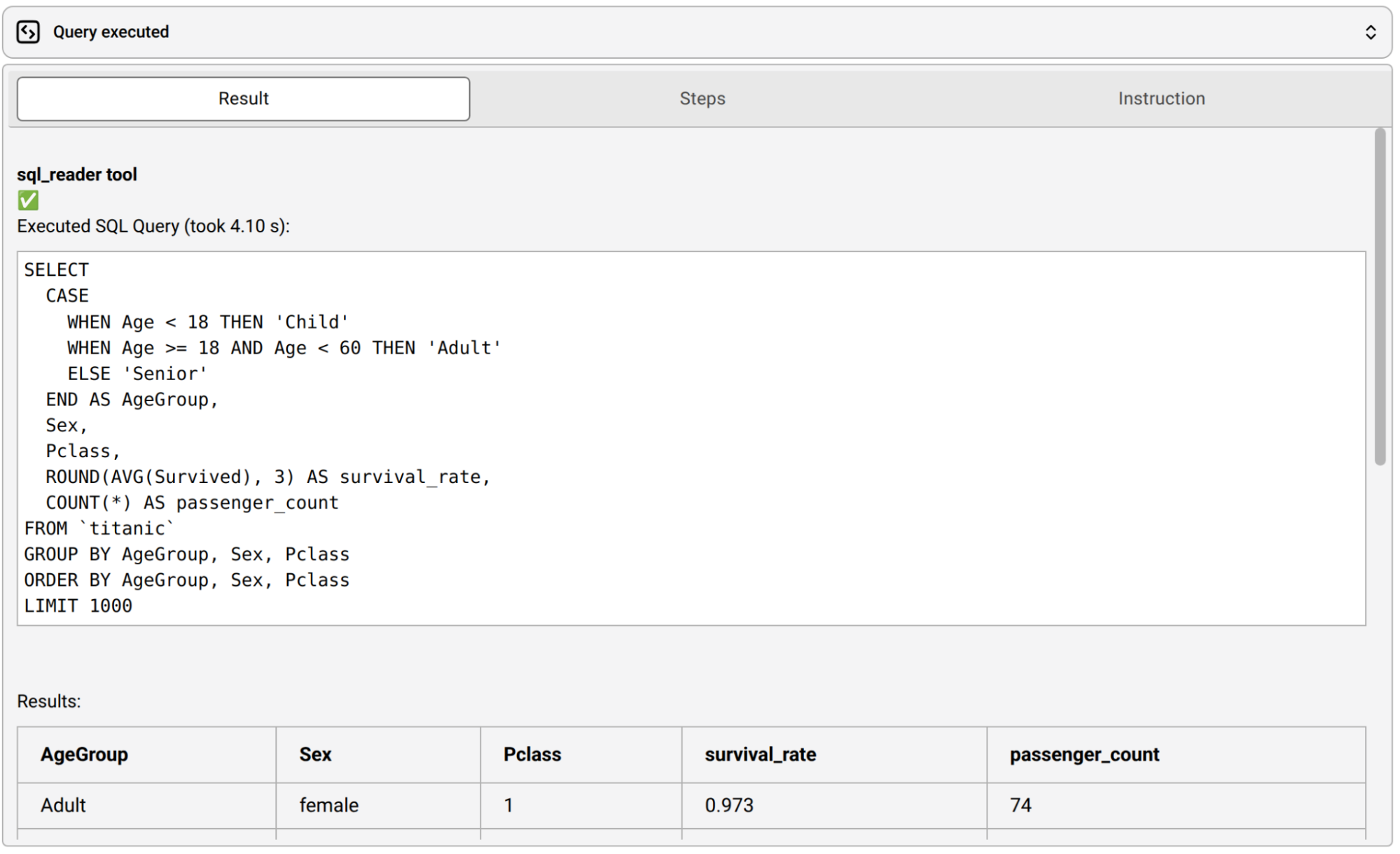Click the vertical scrollbar thumb
1400x854 pixels.
pos(1379,297)
